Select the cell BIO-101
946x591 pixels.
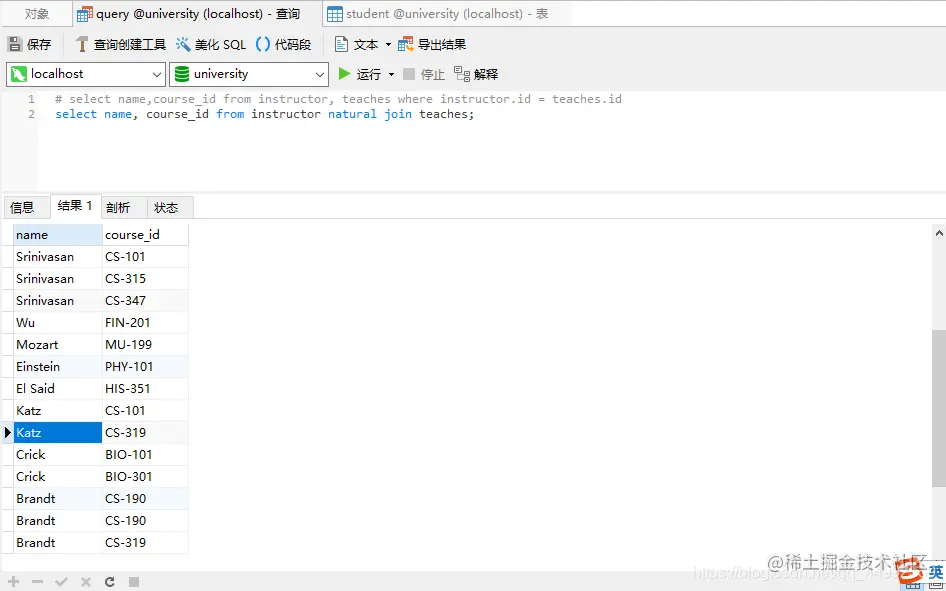pos(145,455)
